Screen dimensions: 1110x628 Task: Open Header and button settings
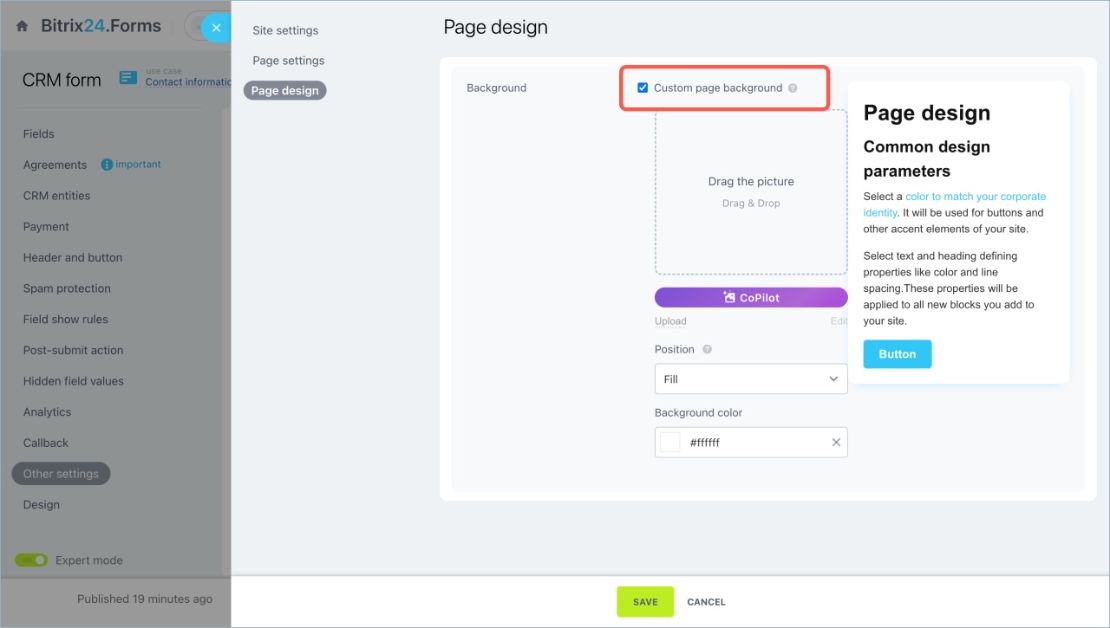point(72,258)
